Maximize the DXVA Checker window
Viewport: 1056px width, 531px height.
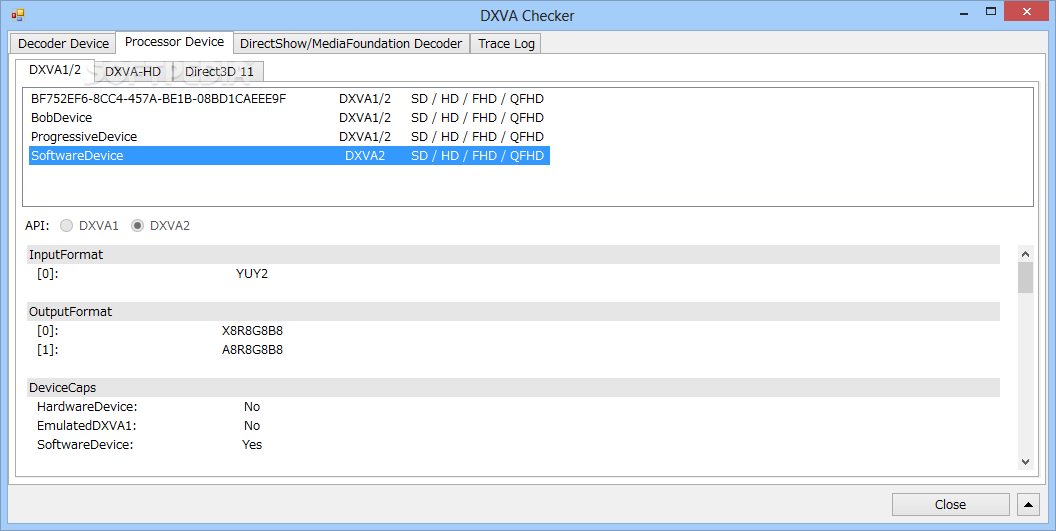click(991, 11)
